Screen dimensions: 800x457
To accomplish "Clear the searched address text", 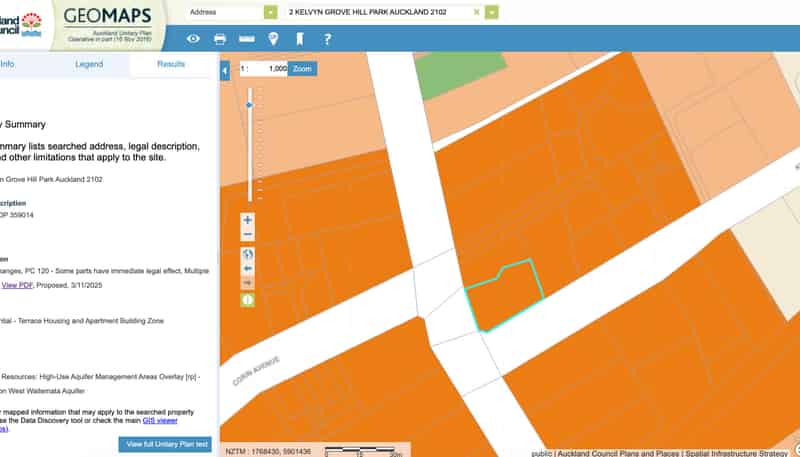I will 477,12.
